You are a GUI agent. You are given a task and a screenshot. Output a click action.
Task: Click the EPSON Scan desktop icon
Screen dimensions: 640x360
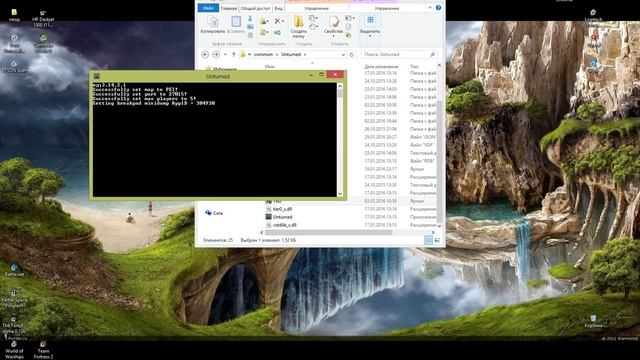tap(14, 66)
